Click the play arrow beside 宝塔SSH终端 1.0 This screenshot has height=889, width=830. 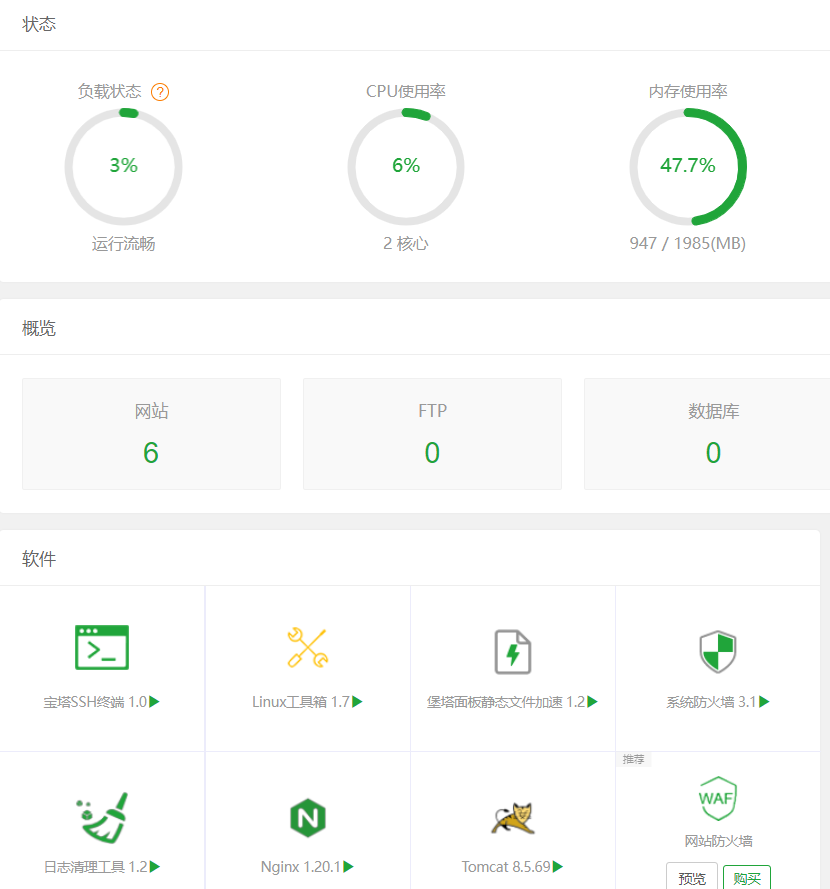coord(155,702)
